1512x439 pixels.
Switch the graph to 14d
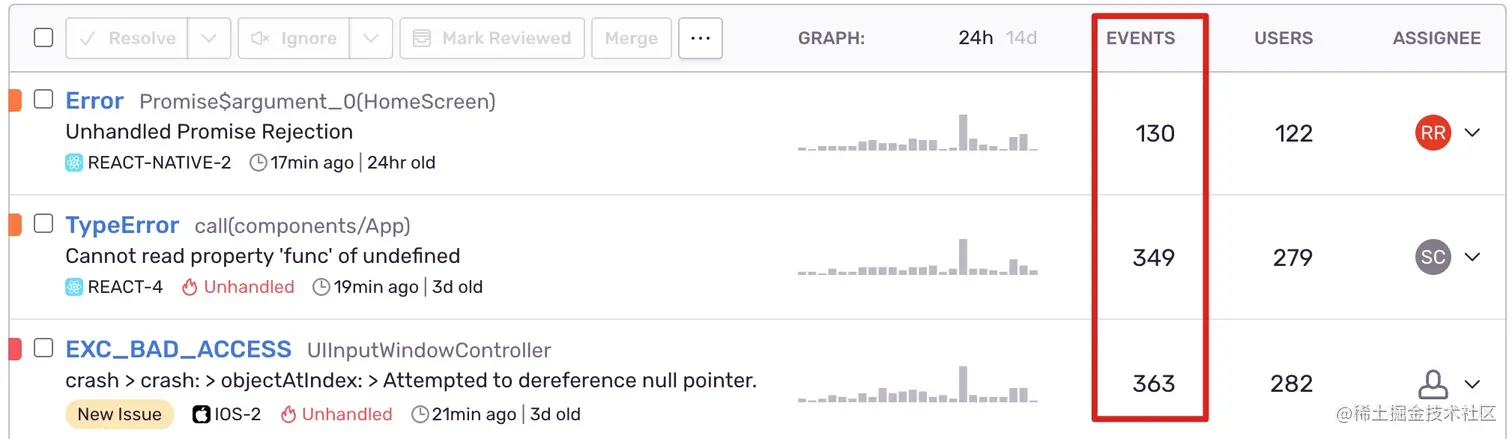pyautogui.click(x=1021, y=38)
